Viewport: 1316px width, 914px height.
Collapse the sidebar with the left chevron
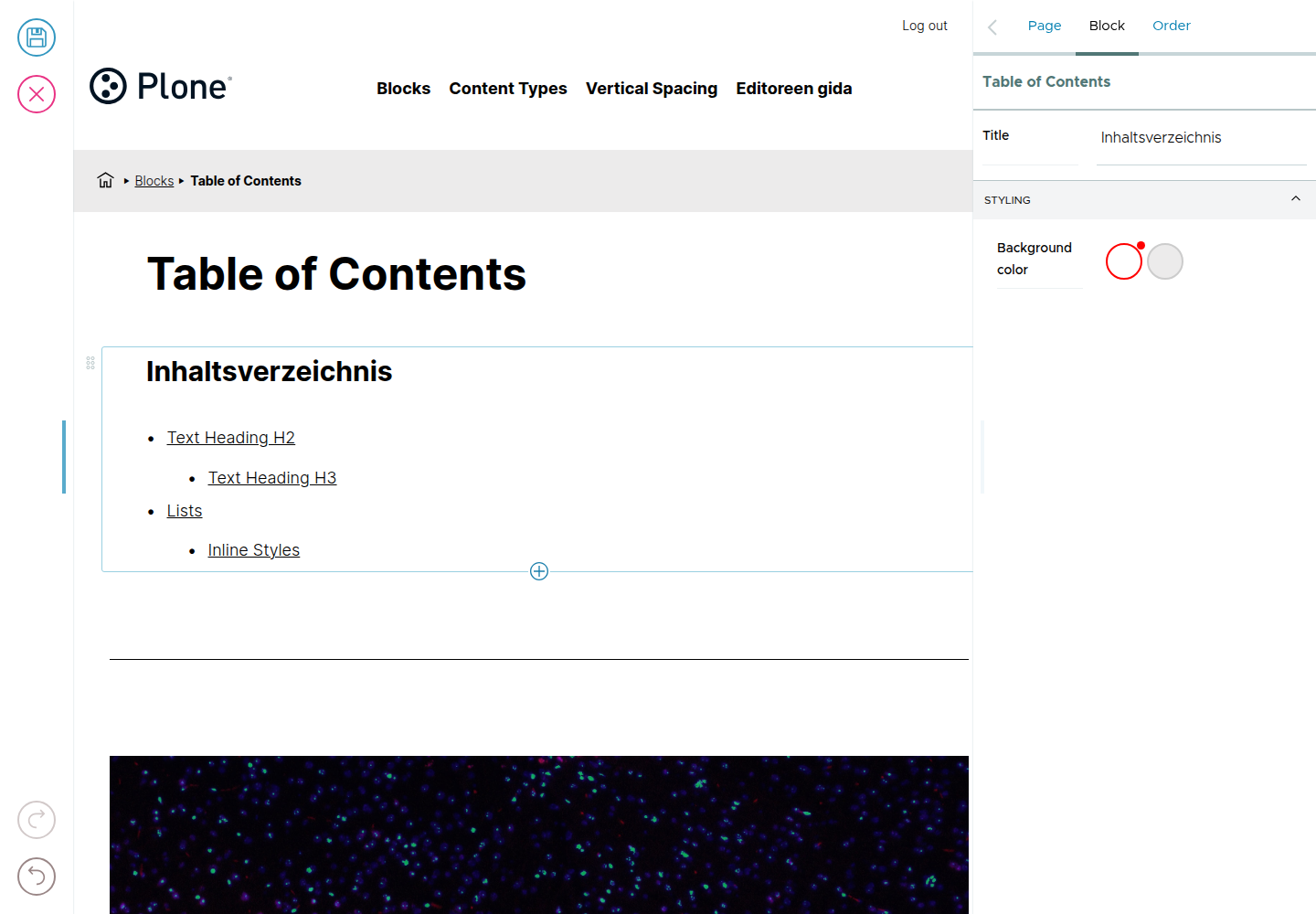[x=992, y=27]
